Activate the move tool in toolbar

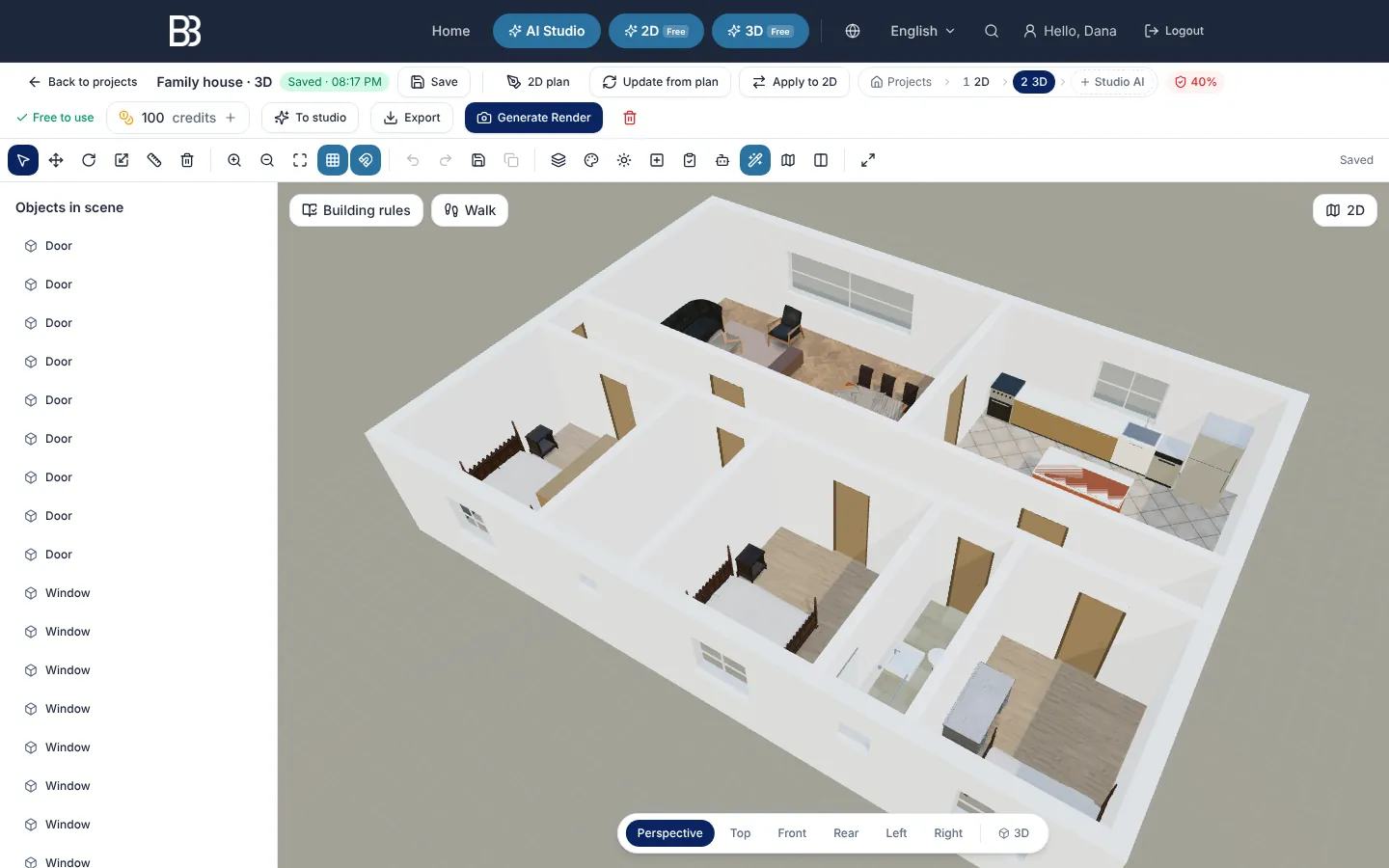(x=56, y=160)
